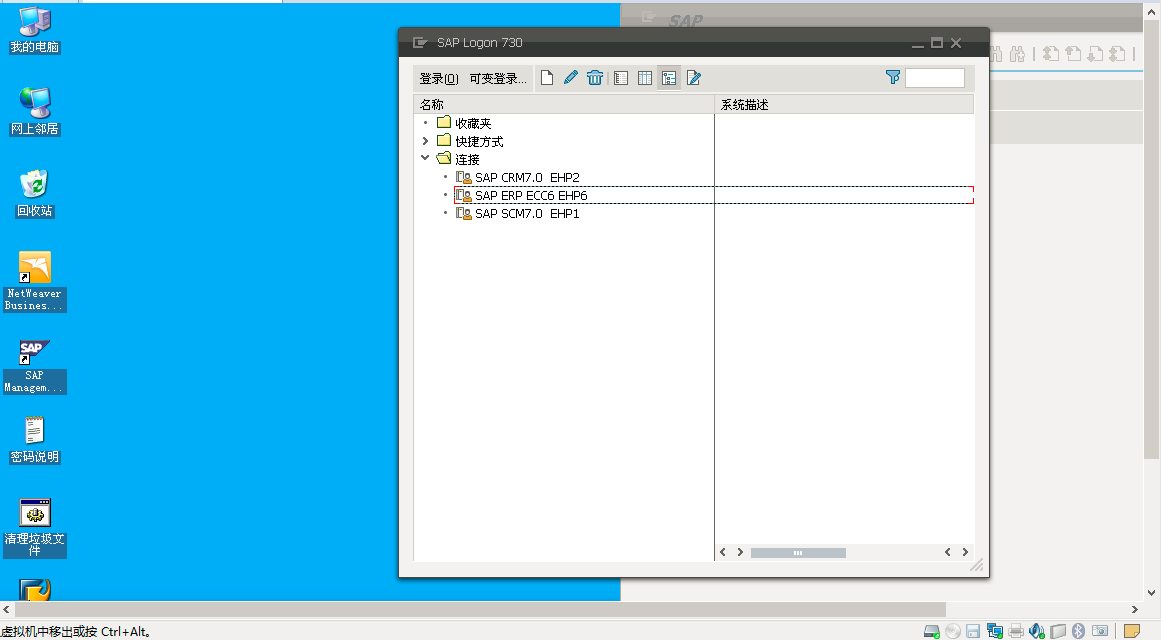The height and width of the screenshot is (640, 1161).
Task: Click the blue filter funnel icon
Action: (x=893, y=77)
